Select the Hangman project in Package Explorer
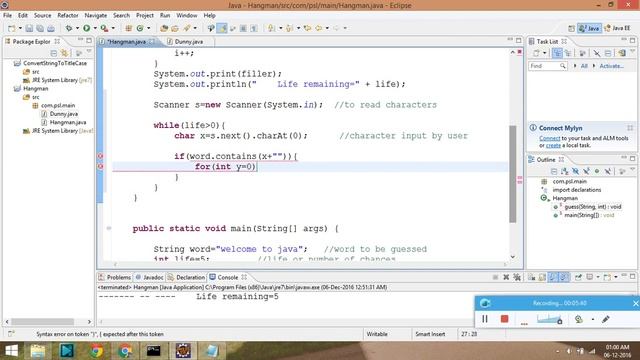 pos(35,89)
